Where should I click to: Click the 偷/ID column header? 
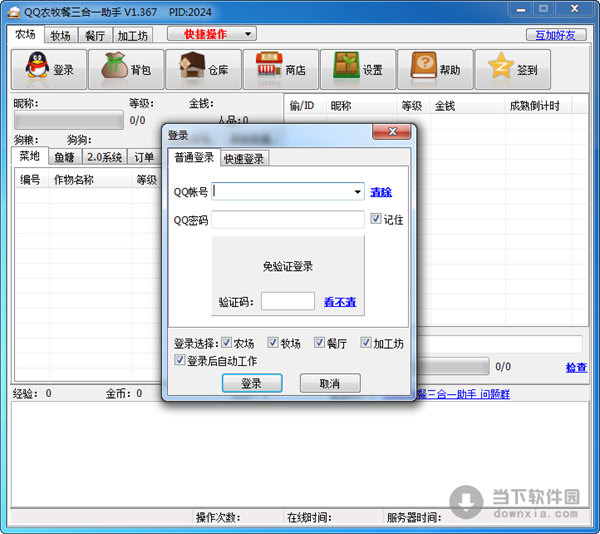point(305,106)
